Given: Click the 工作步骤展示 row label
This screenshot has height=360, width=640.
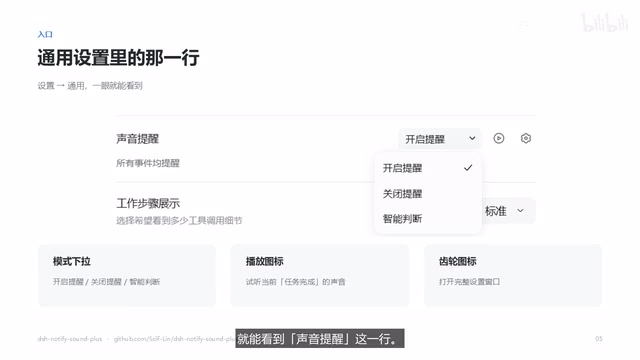Looking at the screenshot, I should click(148, 203).
